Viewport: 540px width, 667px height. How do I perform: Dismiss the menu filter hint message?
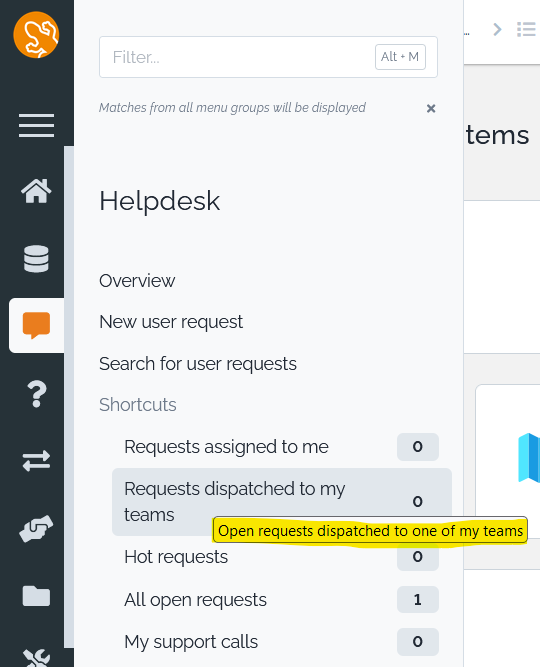[x=431, y=108]
